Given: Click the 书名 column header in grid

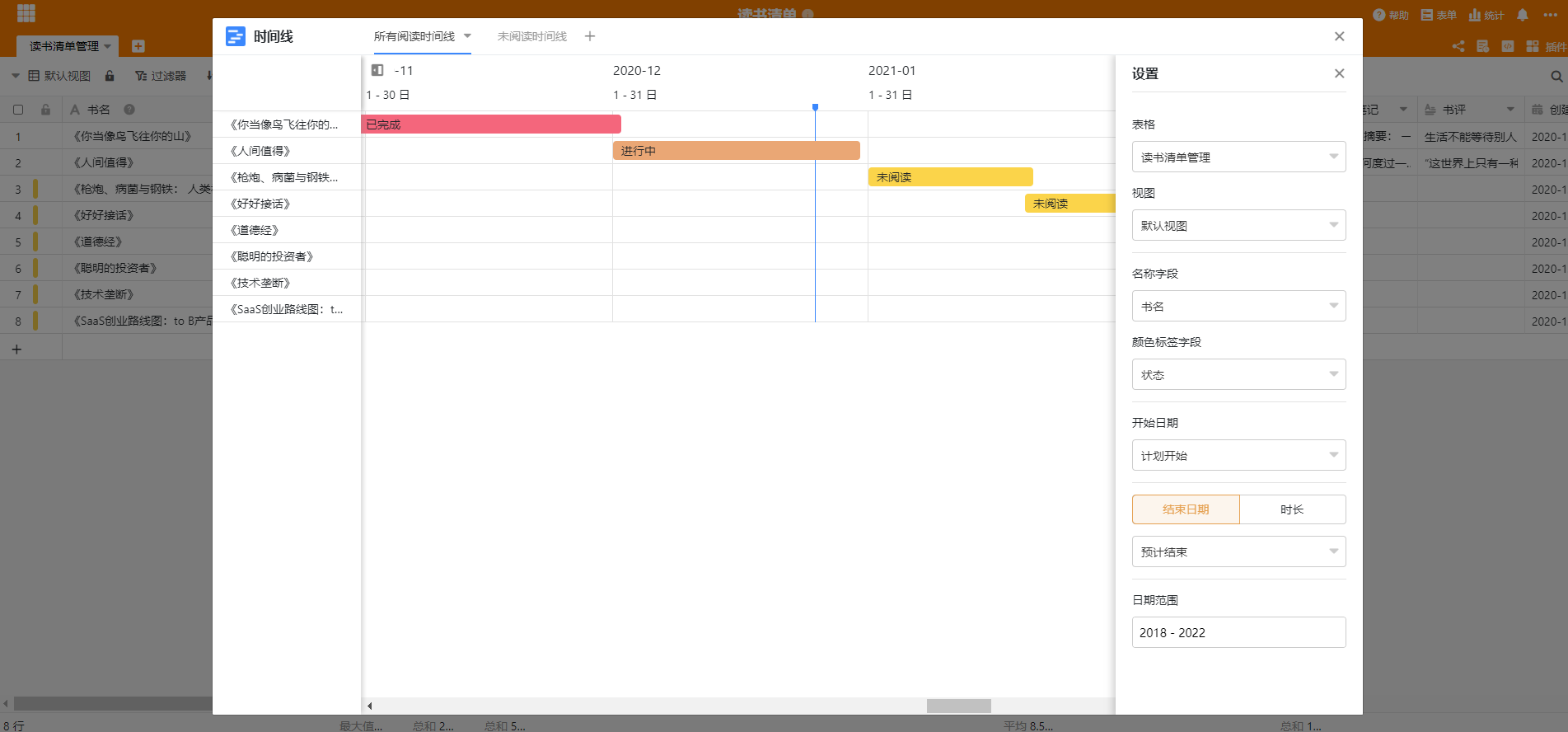Looking at the screenshot, I should (138, 110).
